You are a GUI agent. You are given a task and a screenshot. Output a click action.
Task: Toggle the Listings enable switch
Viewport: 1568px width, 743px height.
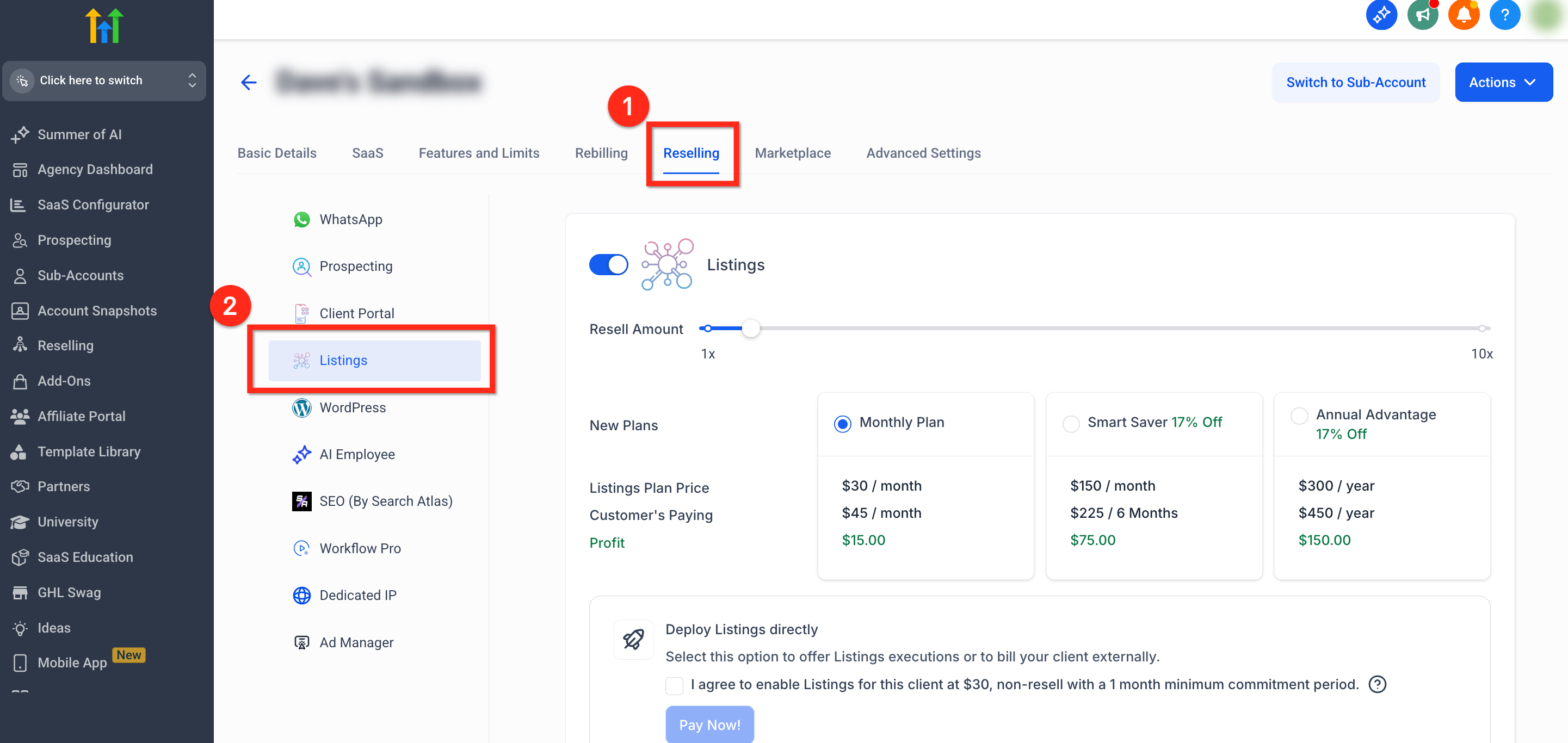pyautogui.click(x=608, y=265)
